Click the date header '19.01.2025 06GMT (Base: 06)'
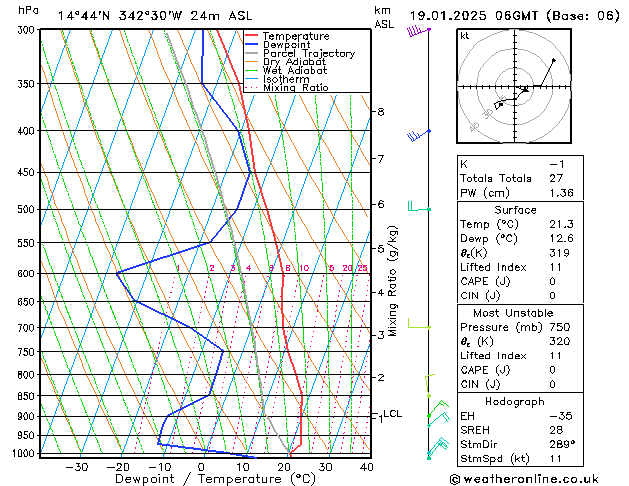This screenshot has height=486, width=629. tap(514, 16)
